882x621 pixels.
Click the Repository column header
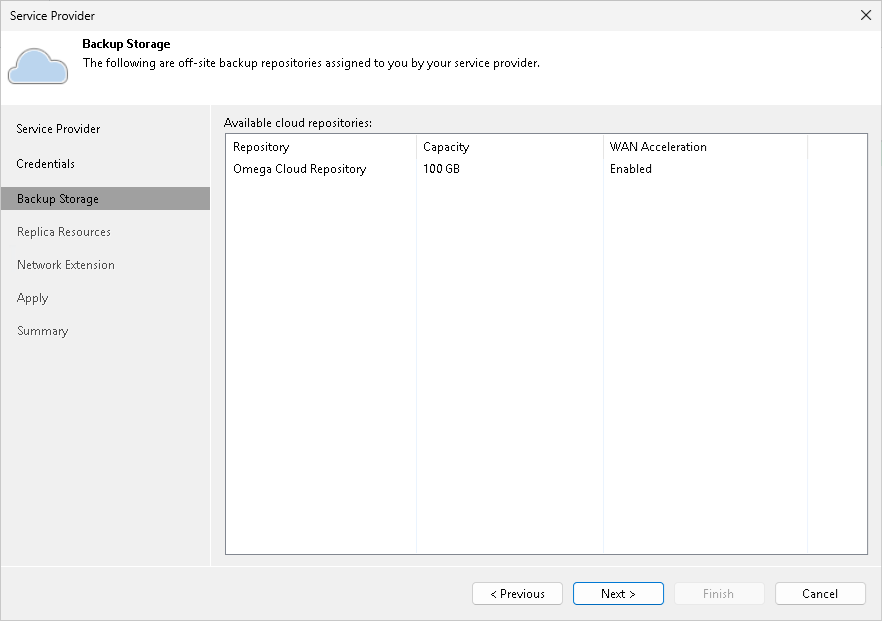(x=260, y=146)
